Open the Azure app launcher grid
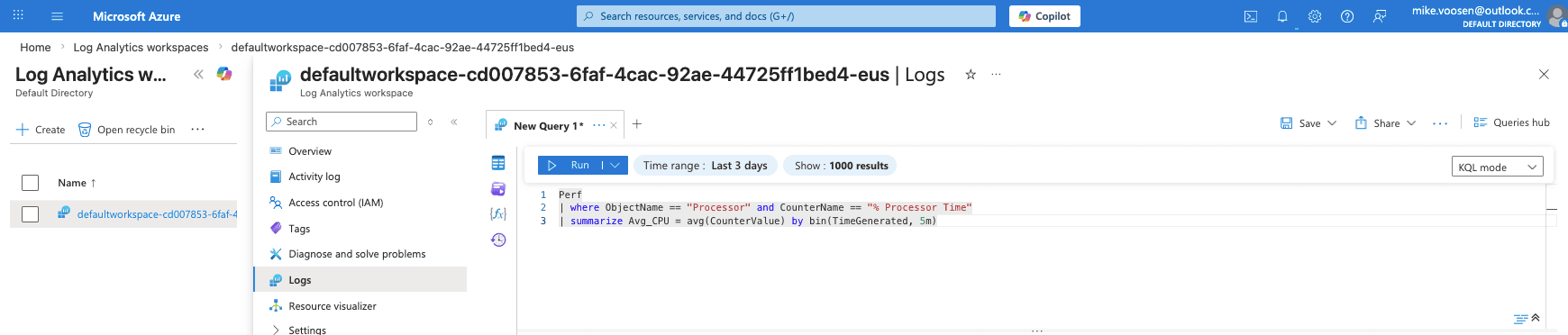 [18, 16]
